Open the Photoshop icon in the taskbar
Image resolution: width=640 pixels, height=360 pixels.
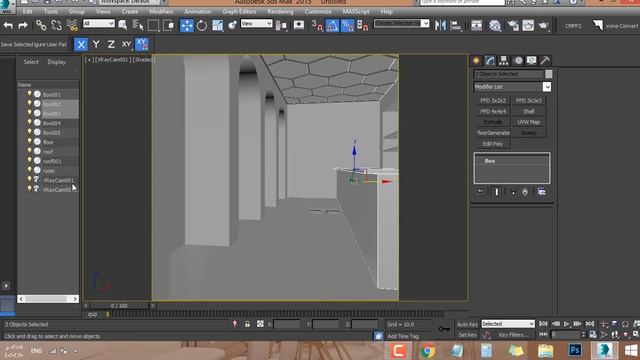(575, 350)
